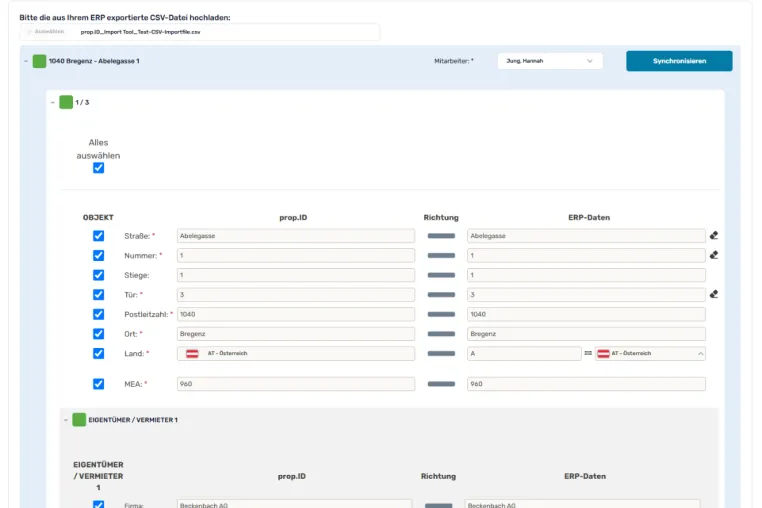Viewport: 762px width, 508px height.
Task: Click the Synchronisieren button
Action: 679,61
